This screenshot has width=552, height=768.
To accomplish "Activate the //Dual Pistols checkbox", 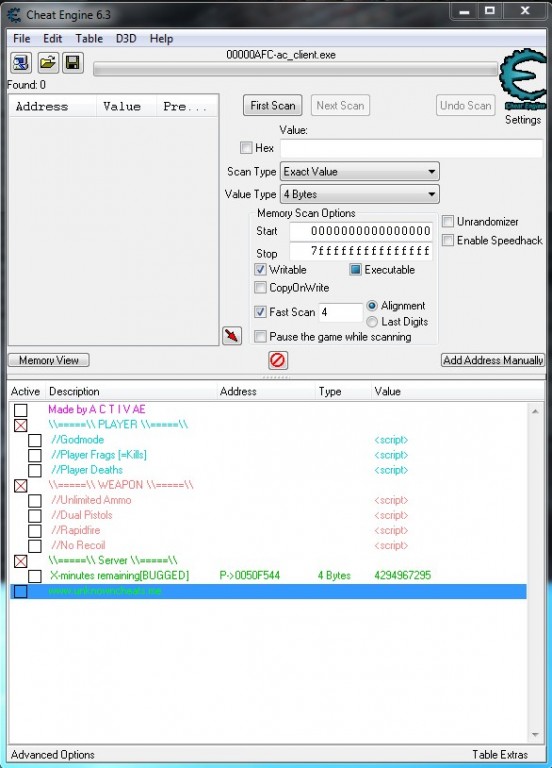I will click(x=35, y=516).
